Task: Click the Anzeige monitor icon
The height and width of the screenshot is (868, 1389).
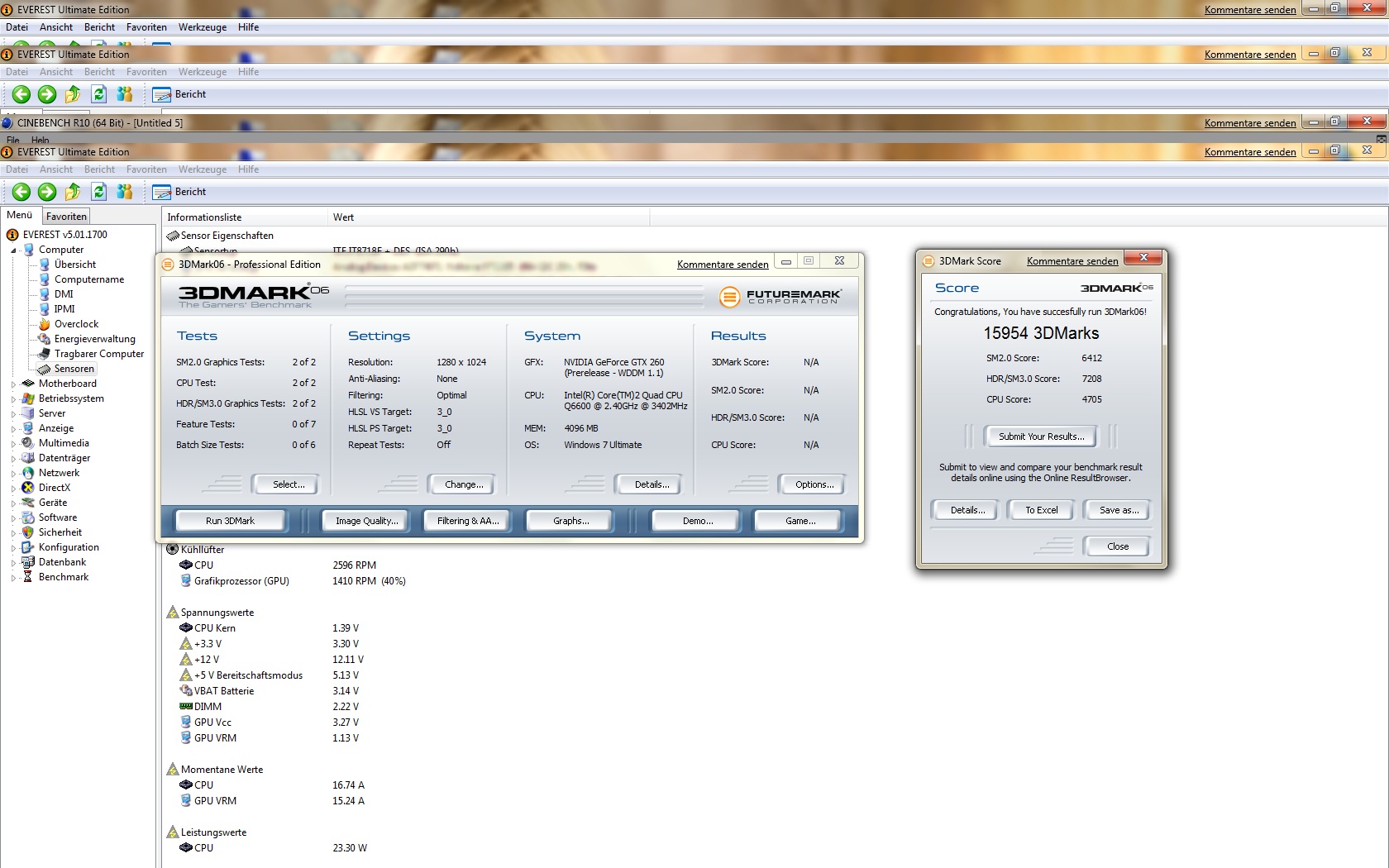Action: click(x=29, y=428)
